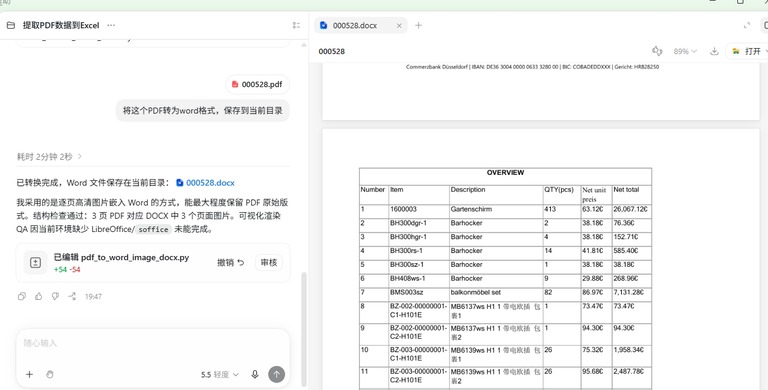Click the plus attach icon in input box

pos(29,374)
